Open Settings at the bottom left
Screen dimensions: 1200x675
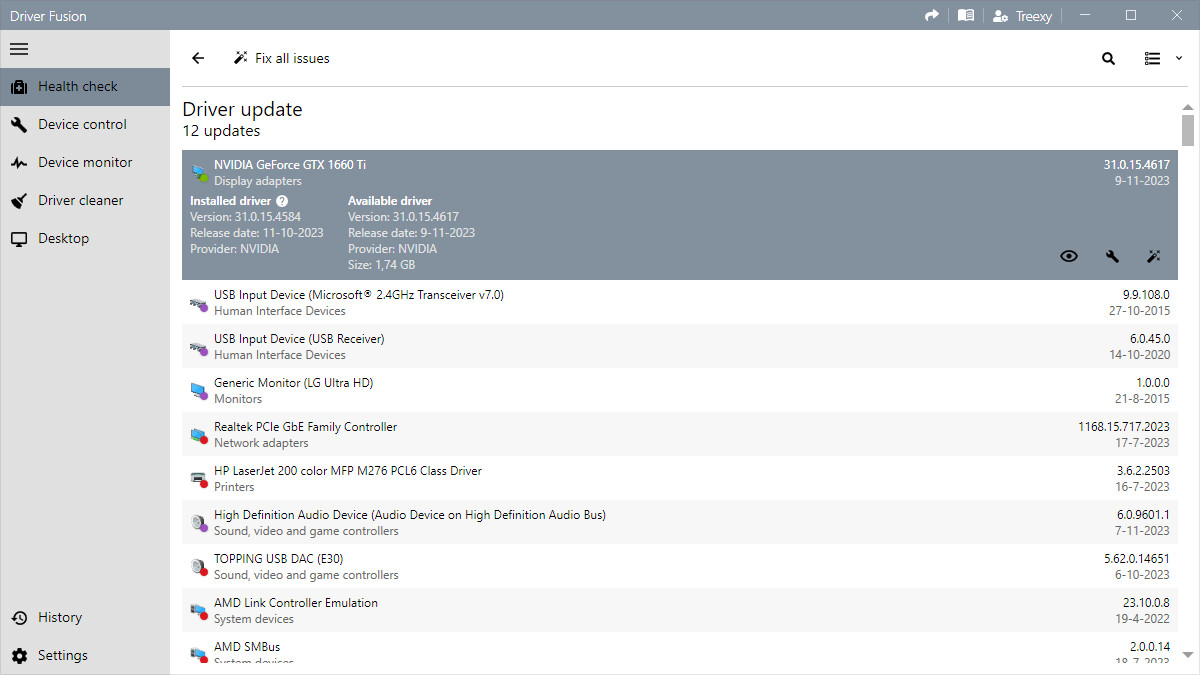[62, 655]
